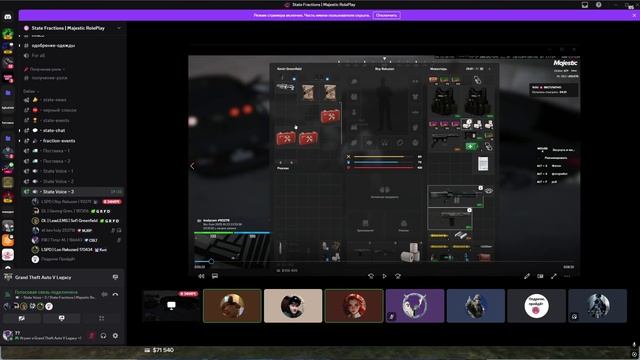
Task: Click Отключить in streamer mode banner
Action: pos(386,15)
